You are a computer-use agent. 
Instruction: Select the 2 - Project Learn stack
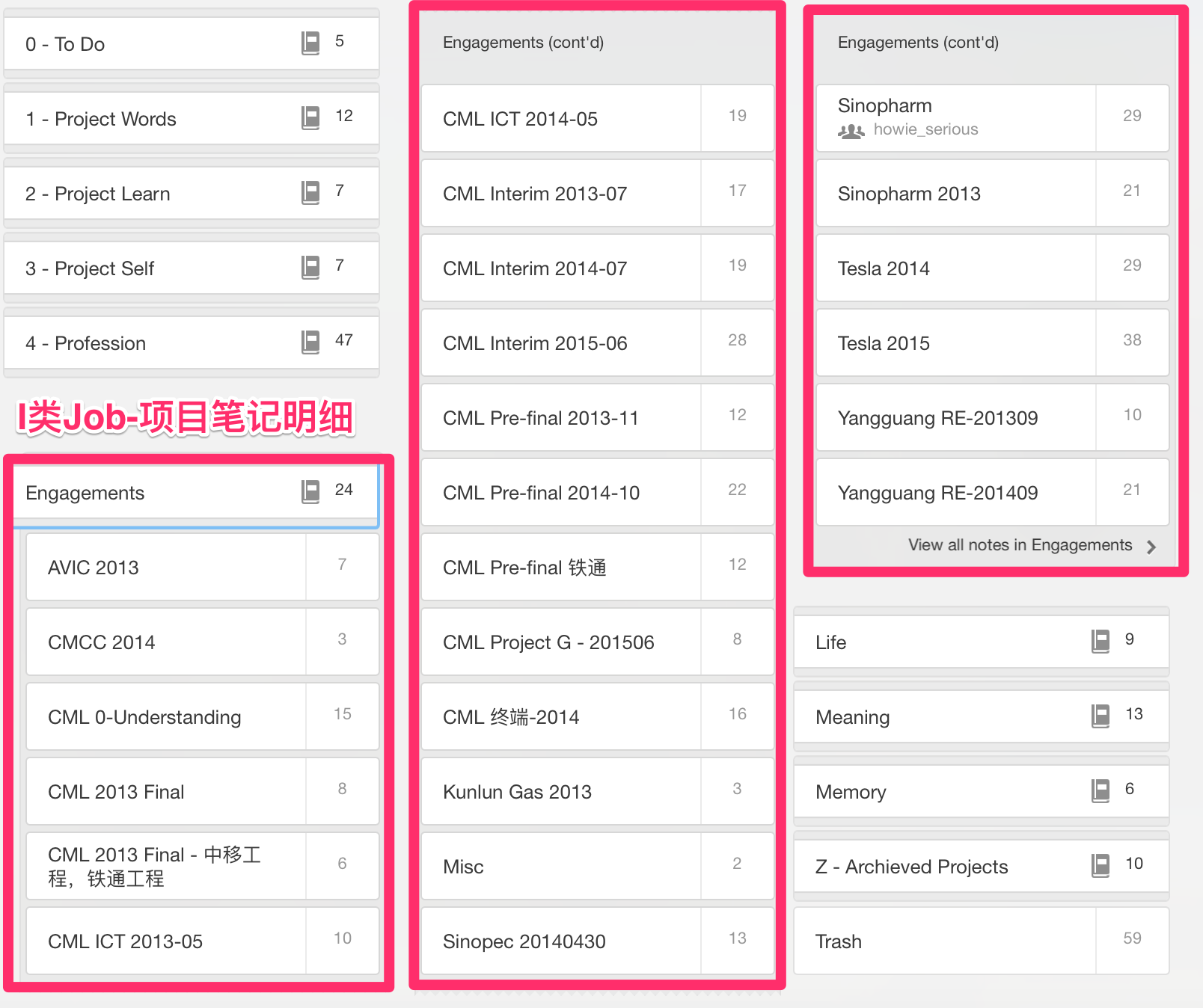(192, 193)
